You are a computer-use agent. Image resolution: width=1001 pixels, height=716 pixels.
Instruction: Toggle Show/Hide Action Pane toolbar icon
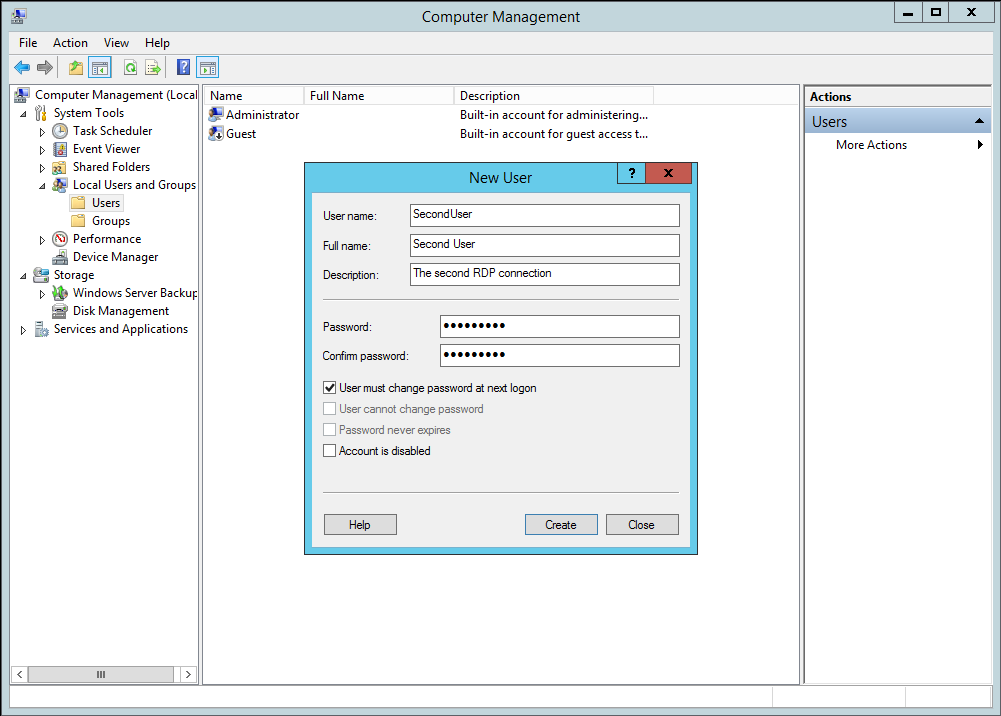point(207,67)
